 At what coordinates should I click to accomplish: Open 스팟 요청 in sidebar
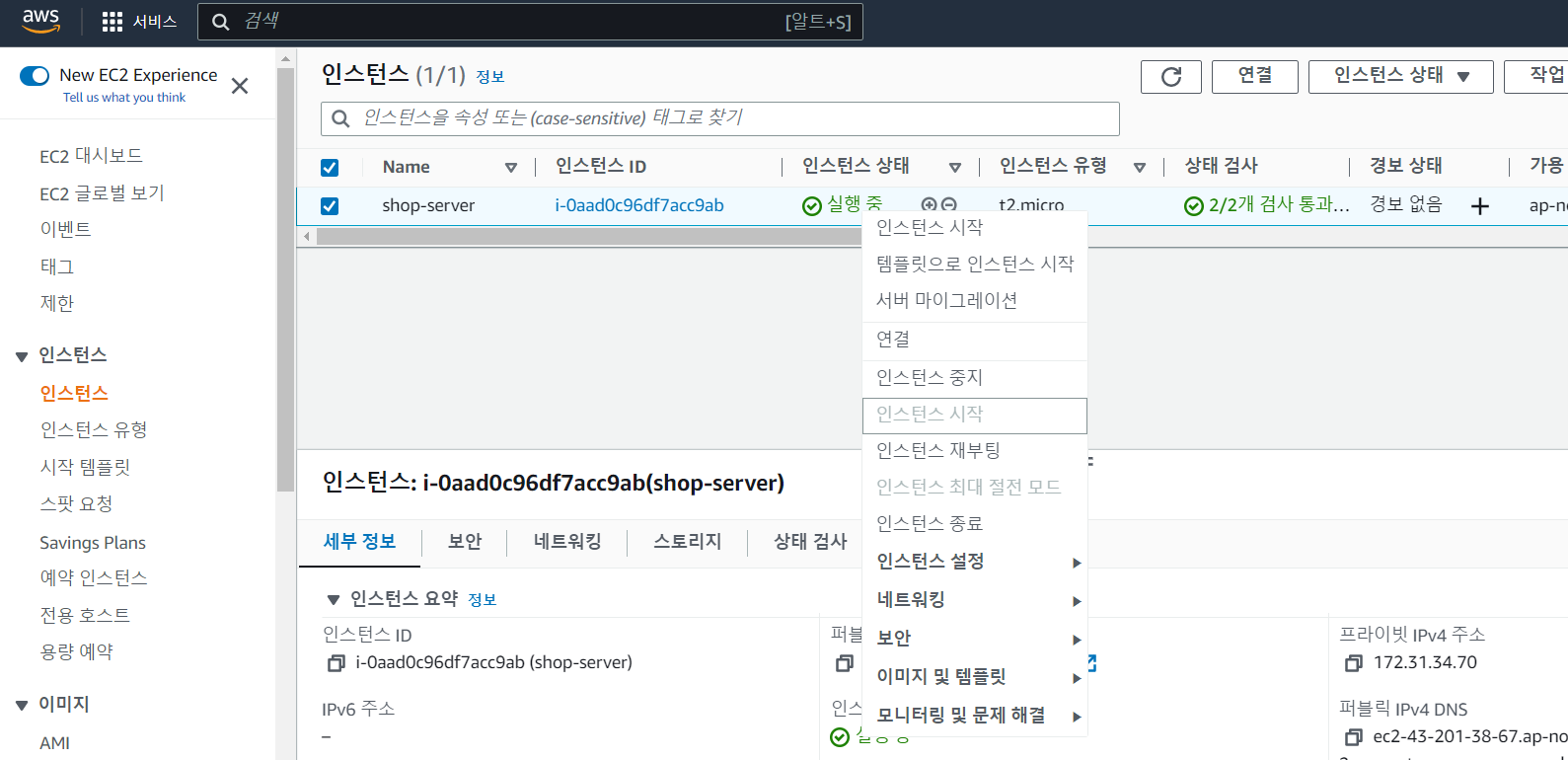coord(77,504)
